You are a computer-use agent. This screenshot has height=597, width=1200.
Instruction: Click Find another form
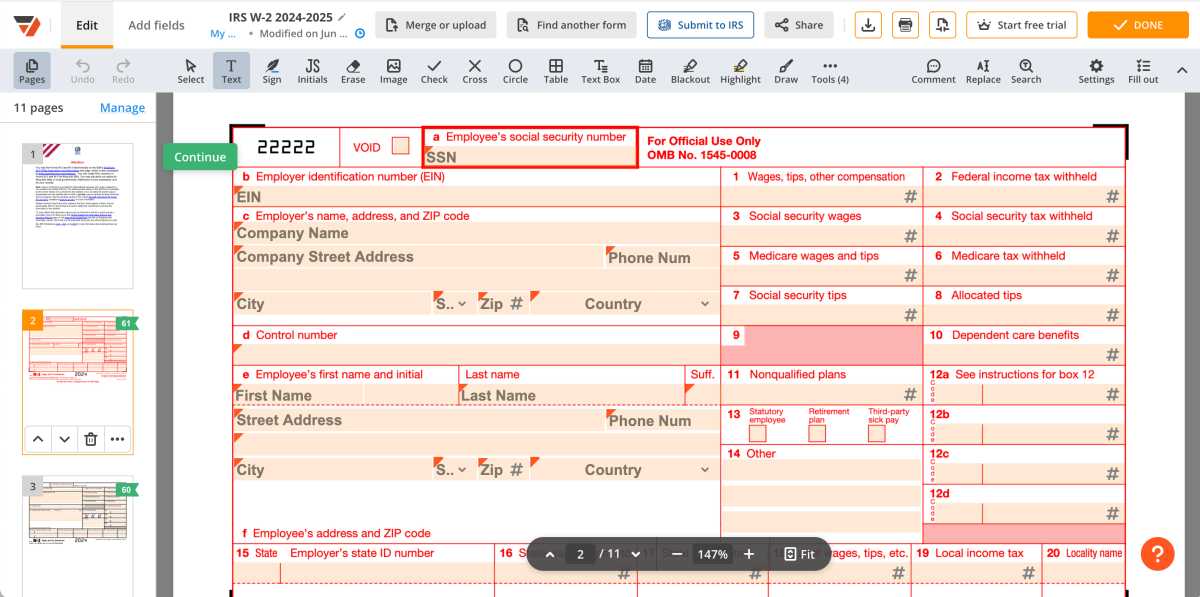click(572, 25)
